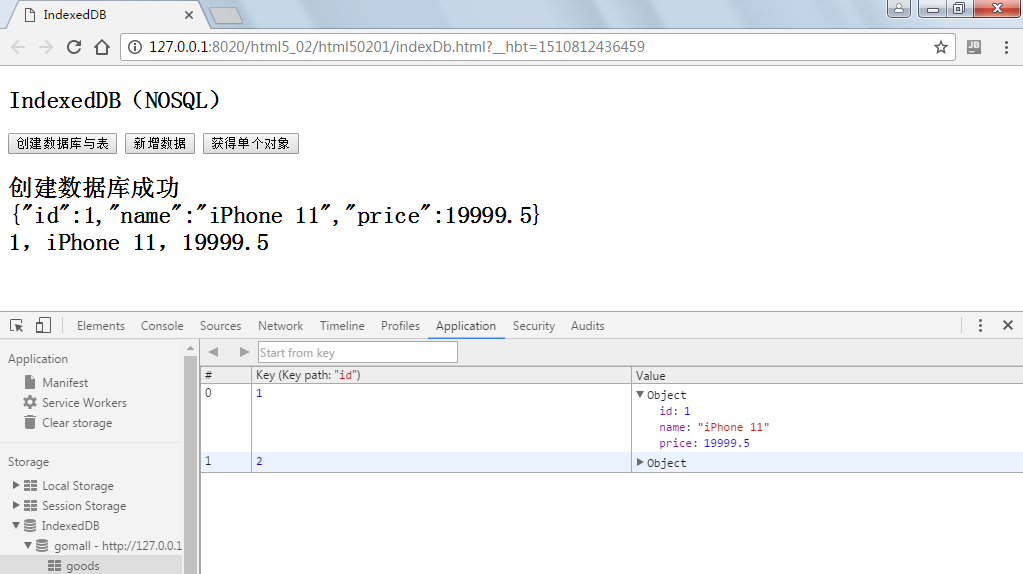1023x574 pixels.
Task: Open the JB extension icon
Action: tap(974, 46)
